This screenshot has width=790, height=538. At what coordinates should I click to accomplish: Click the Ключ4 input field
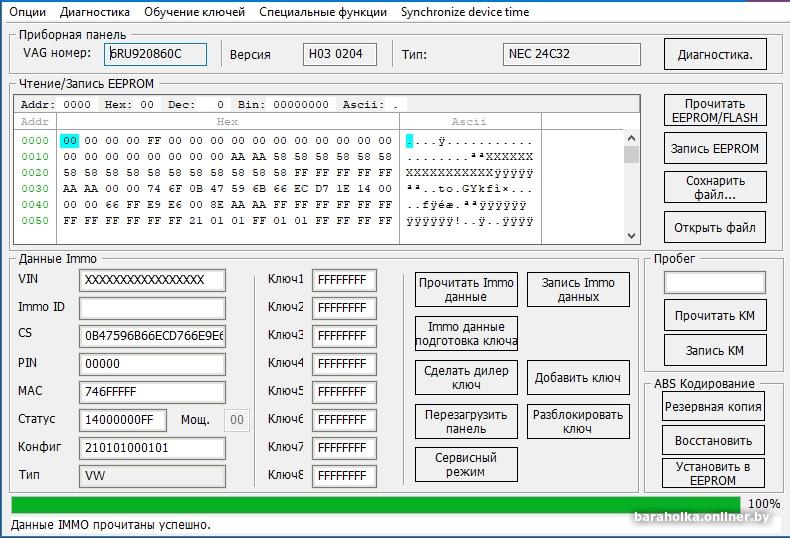click(x=344, y=364)
